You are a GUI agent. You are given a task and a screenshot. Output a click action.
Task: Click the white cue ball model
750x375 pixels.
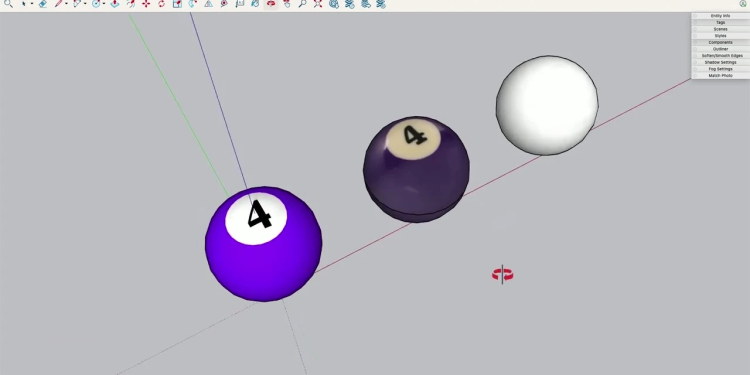click(x=547, y=105)
